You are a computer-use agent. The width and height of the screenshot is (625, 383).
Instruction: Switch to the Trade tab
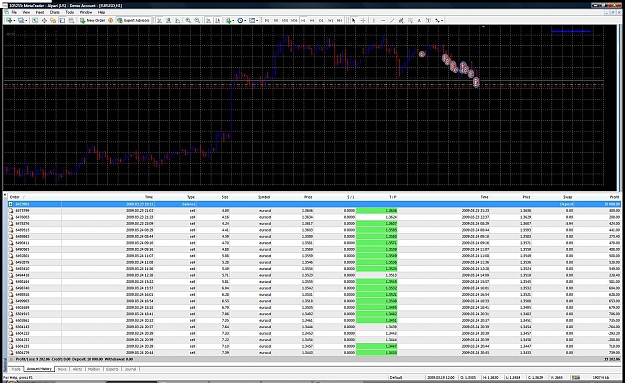(x=16, y=369)
